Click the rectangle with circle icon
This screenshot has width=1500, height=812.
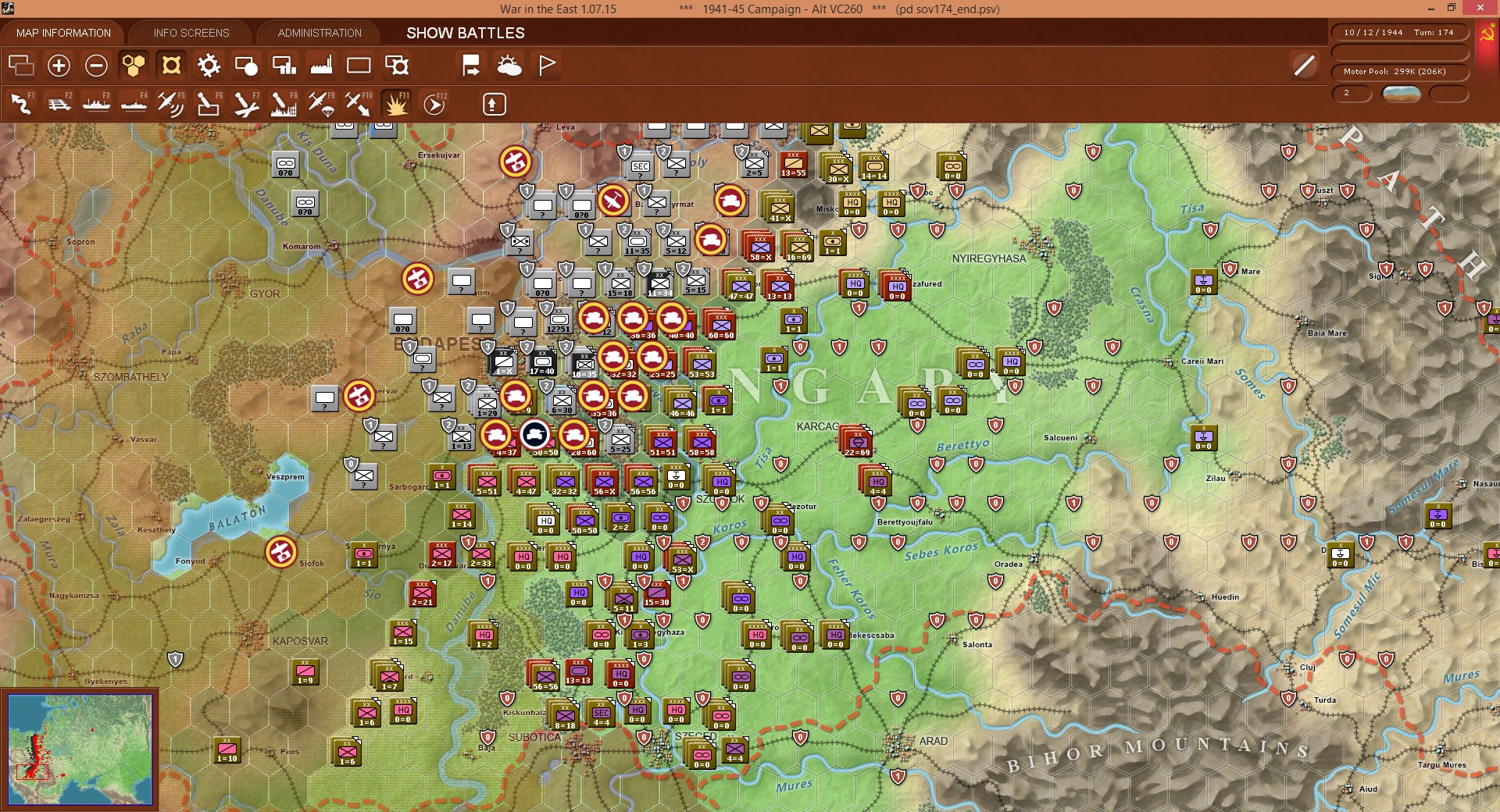246,66
